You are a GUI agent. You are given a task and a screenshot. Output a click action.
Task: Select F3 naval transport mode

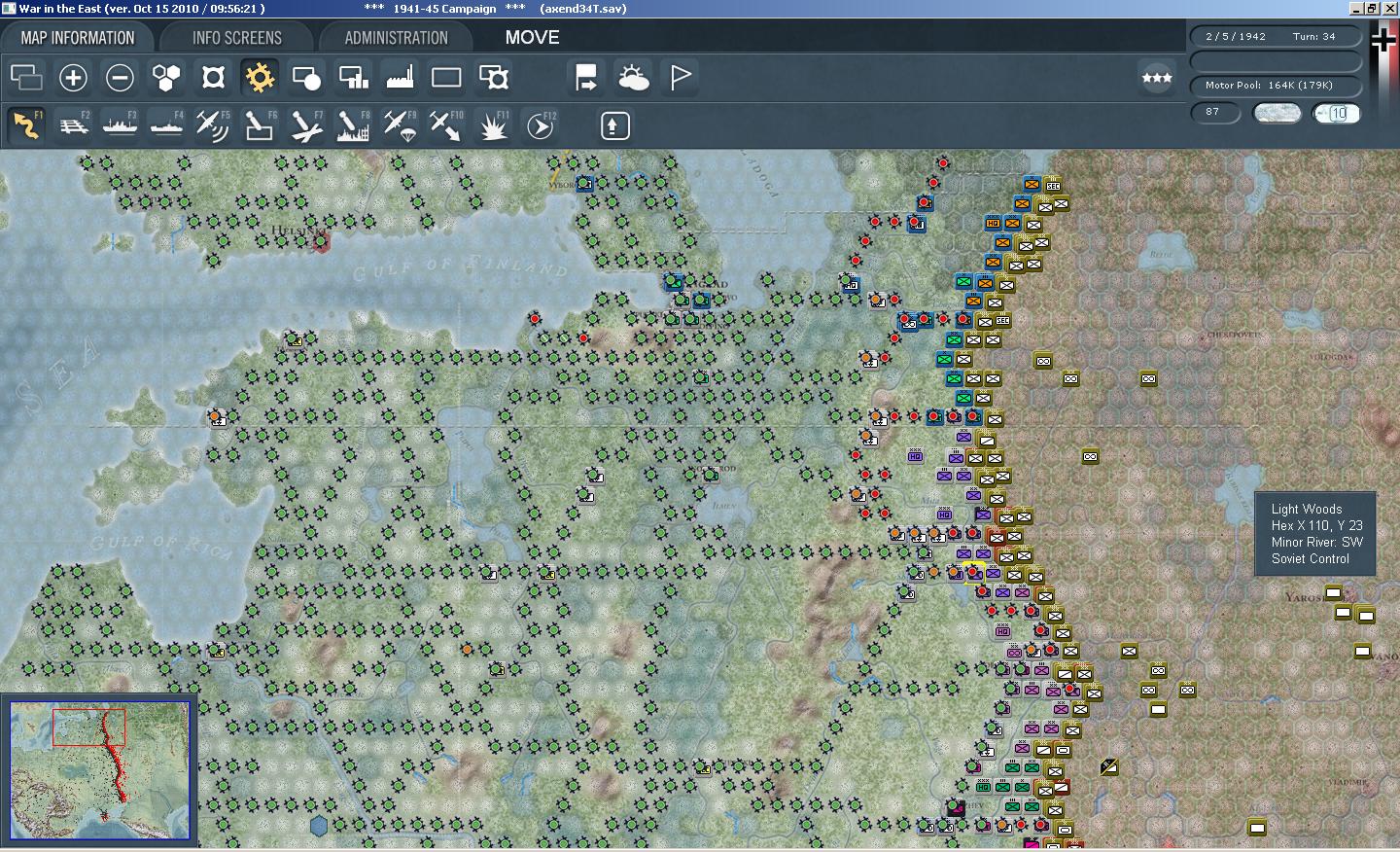(x=120, y=125)
